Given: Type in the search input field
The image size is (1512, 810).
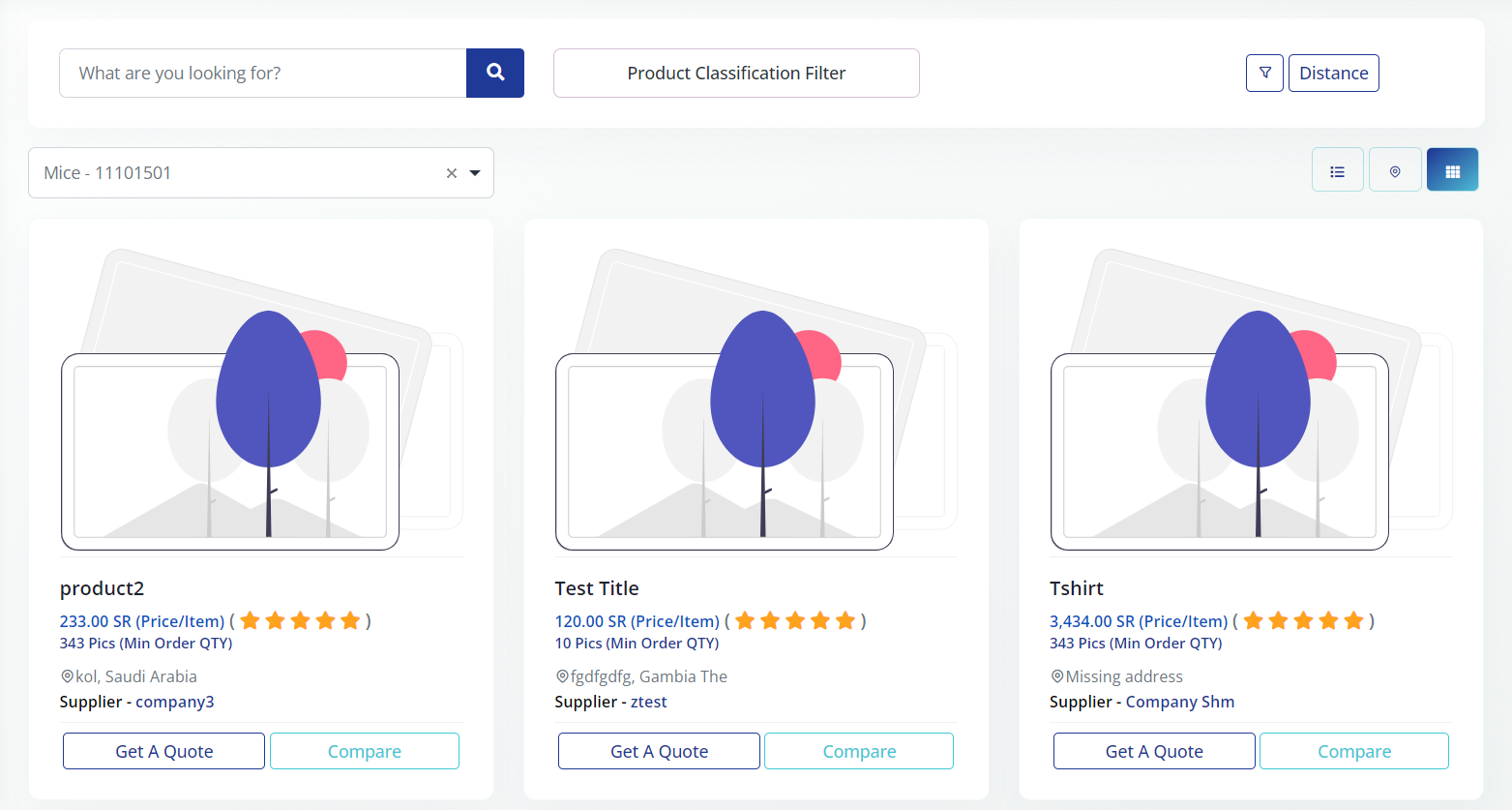Looking at the screenshot, I should (x=263, y=73).
